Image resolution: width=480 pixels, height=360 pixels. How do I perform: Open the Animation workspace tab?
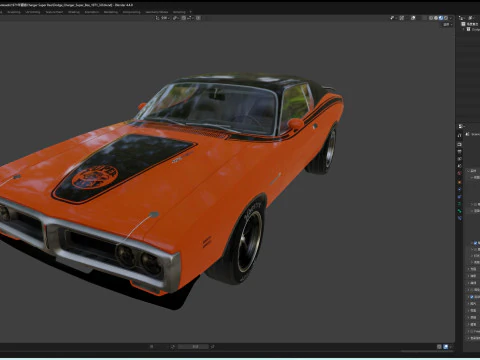pyautogui.click(x=92, y=12)
